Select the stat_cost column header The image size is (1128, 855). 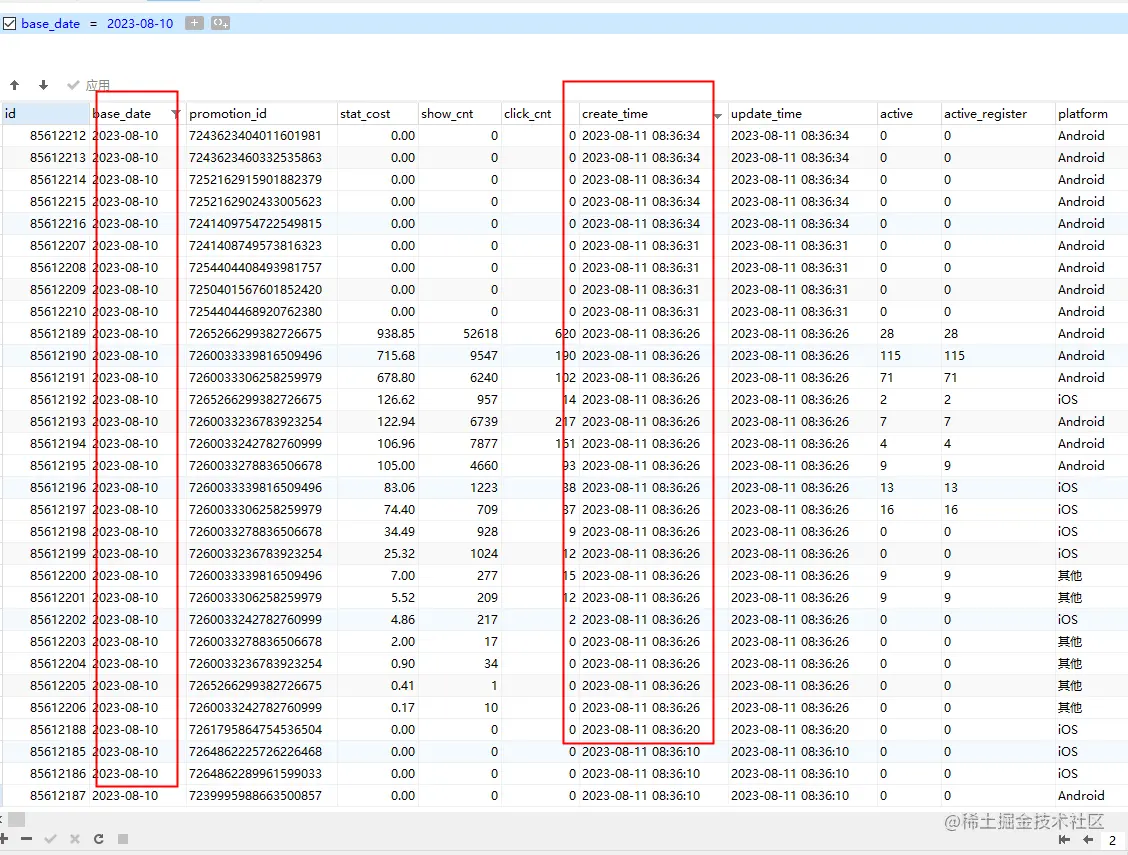tap(378, 114)
